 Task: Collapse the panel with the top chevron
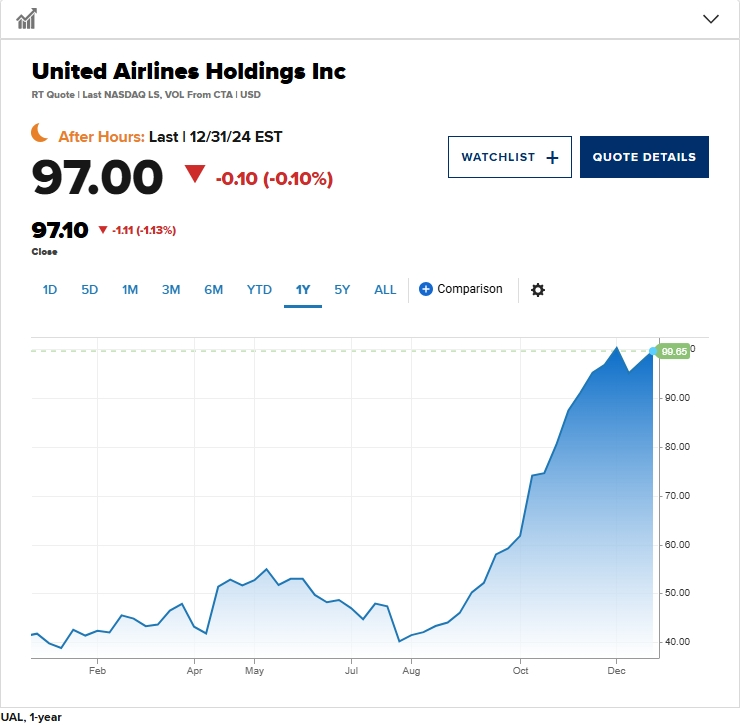tap(711, 19)
